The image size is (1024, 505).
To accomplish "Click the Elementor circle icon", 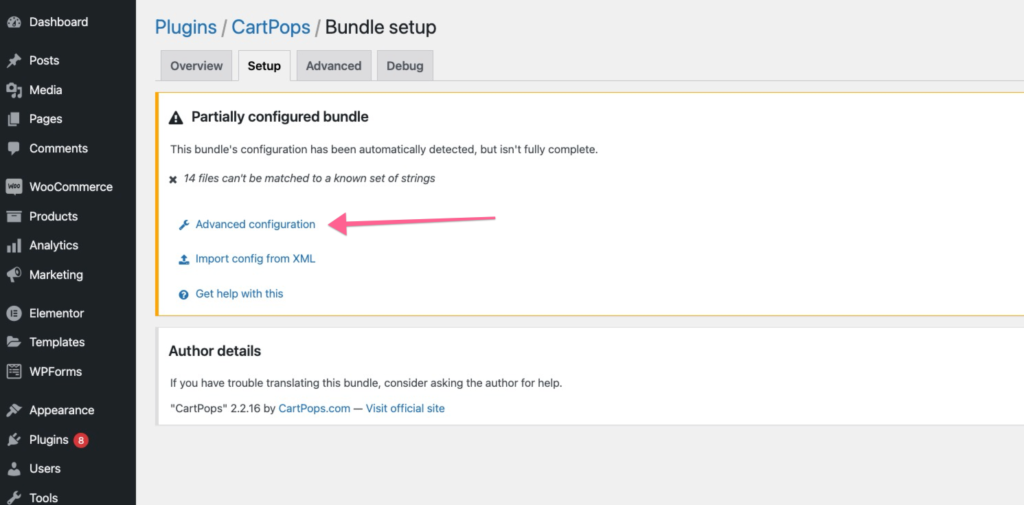I will (14, 314).
